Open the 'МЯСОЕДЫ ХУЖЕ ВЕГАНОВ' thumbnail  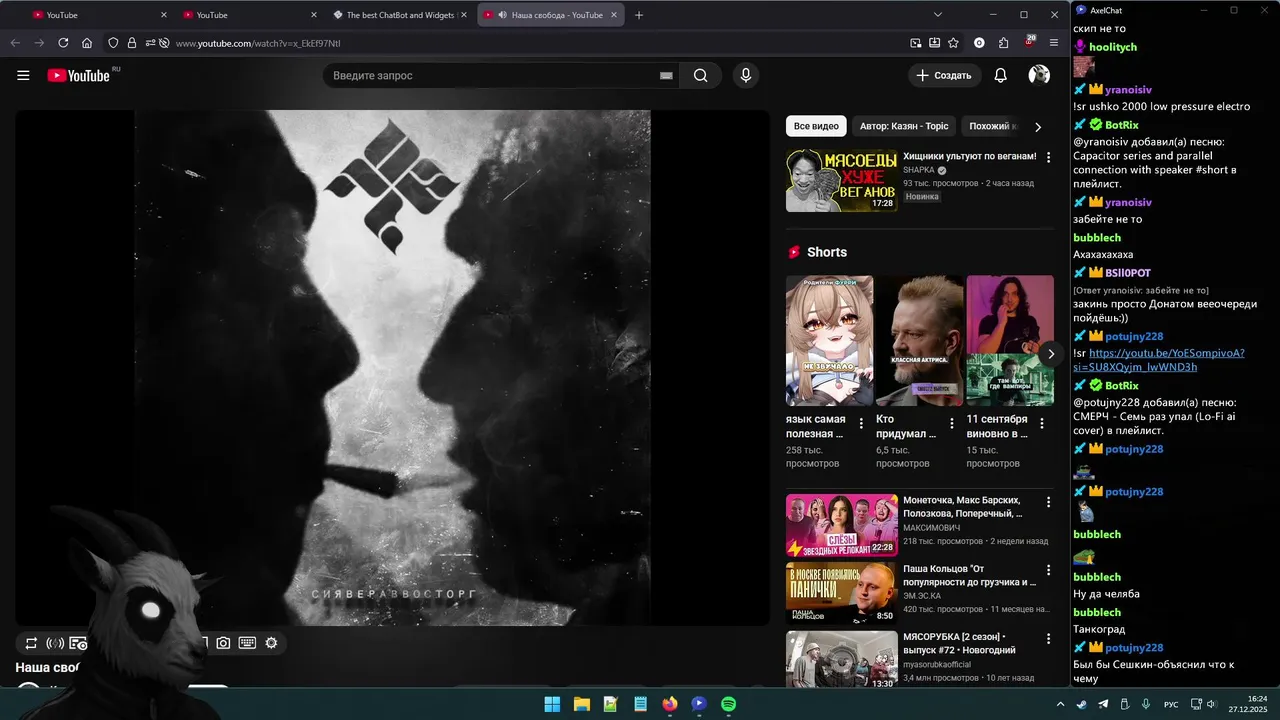point(841,181)
